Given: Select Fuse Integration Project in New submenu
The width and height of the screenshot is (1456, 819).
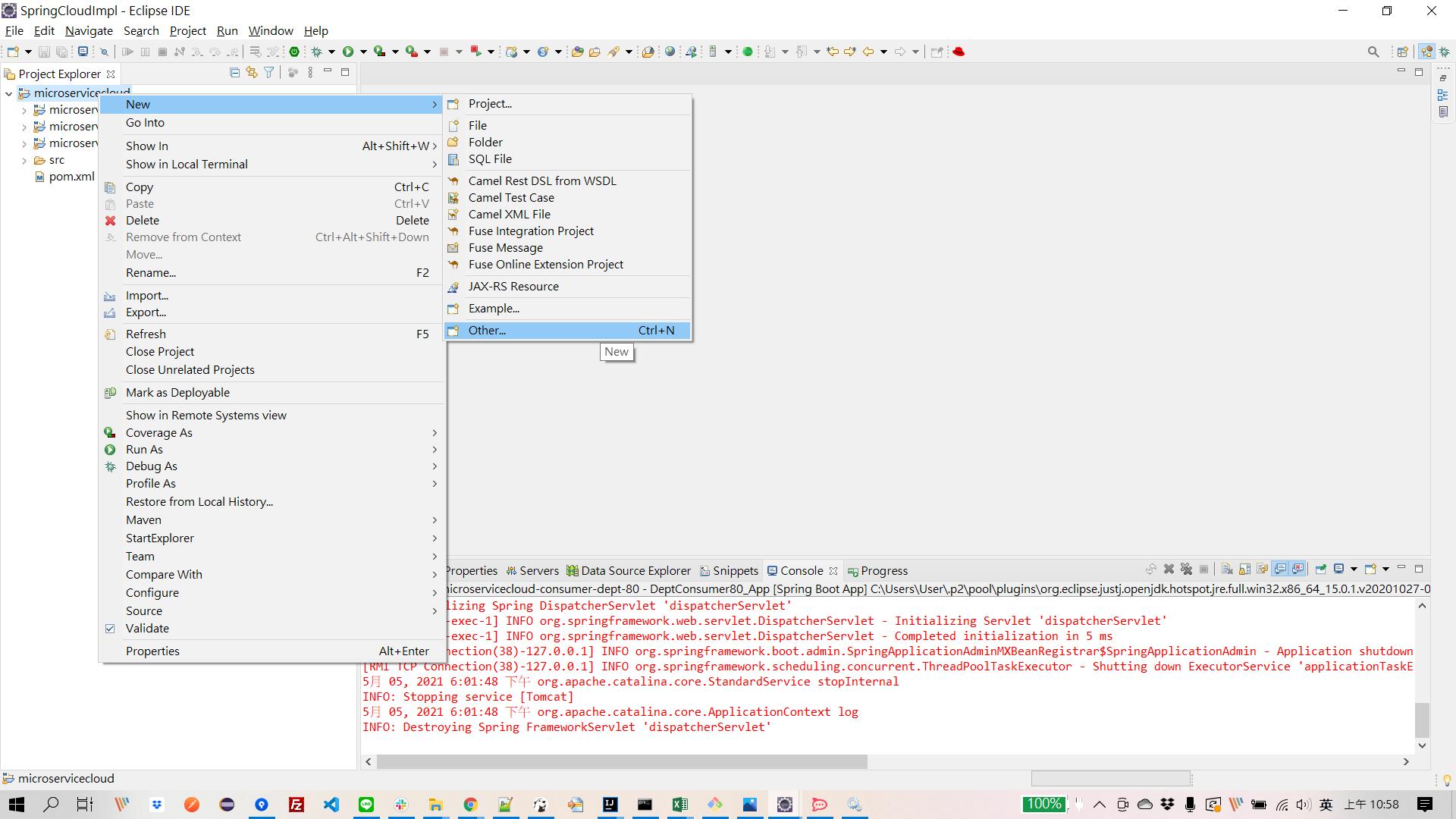Looking at the screenshot, I should (568, 231).
